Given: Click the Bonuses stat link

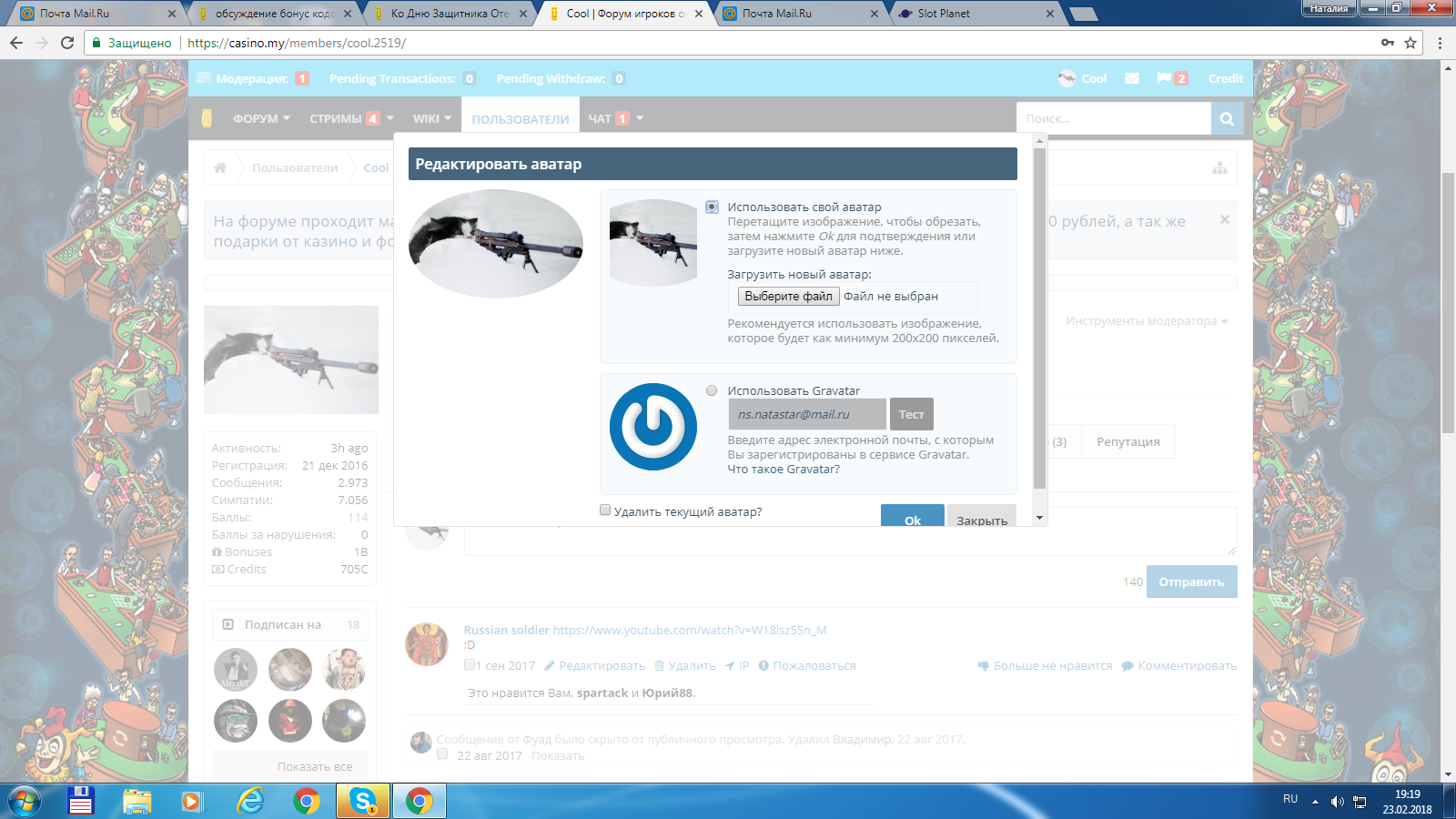Looking at the screenshot, I should (x=242, y=552).
